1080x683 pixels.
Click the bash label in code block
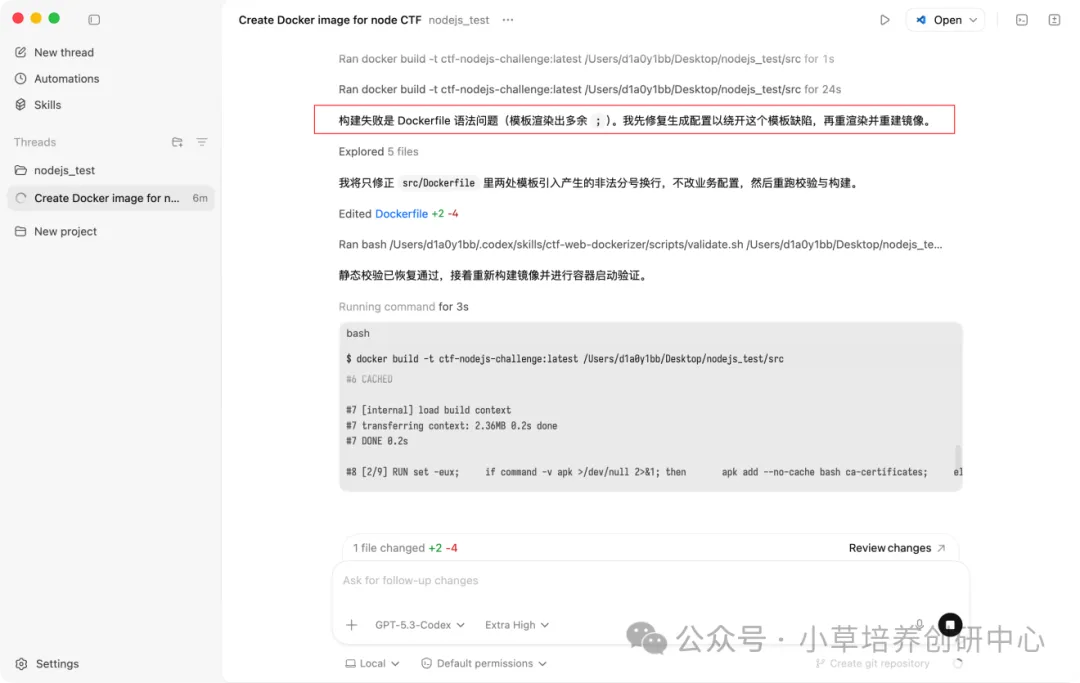[x=357, y=333]
